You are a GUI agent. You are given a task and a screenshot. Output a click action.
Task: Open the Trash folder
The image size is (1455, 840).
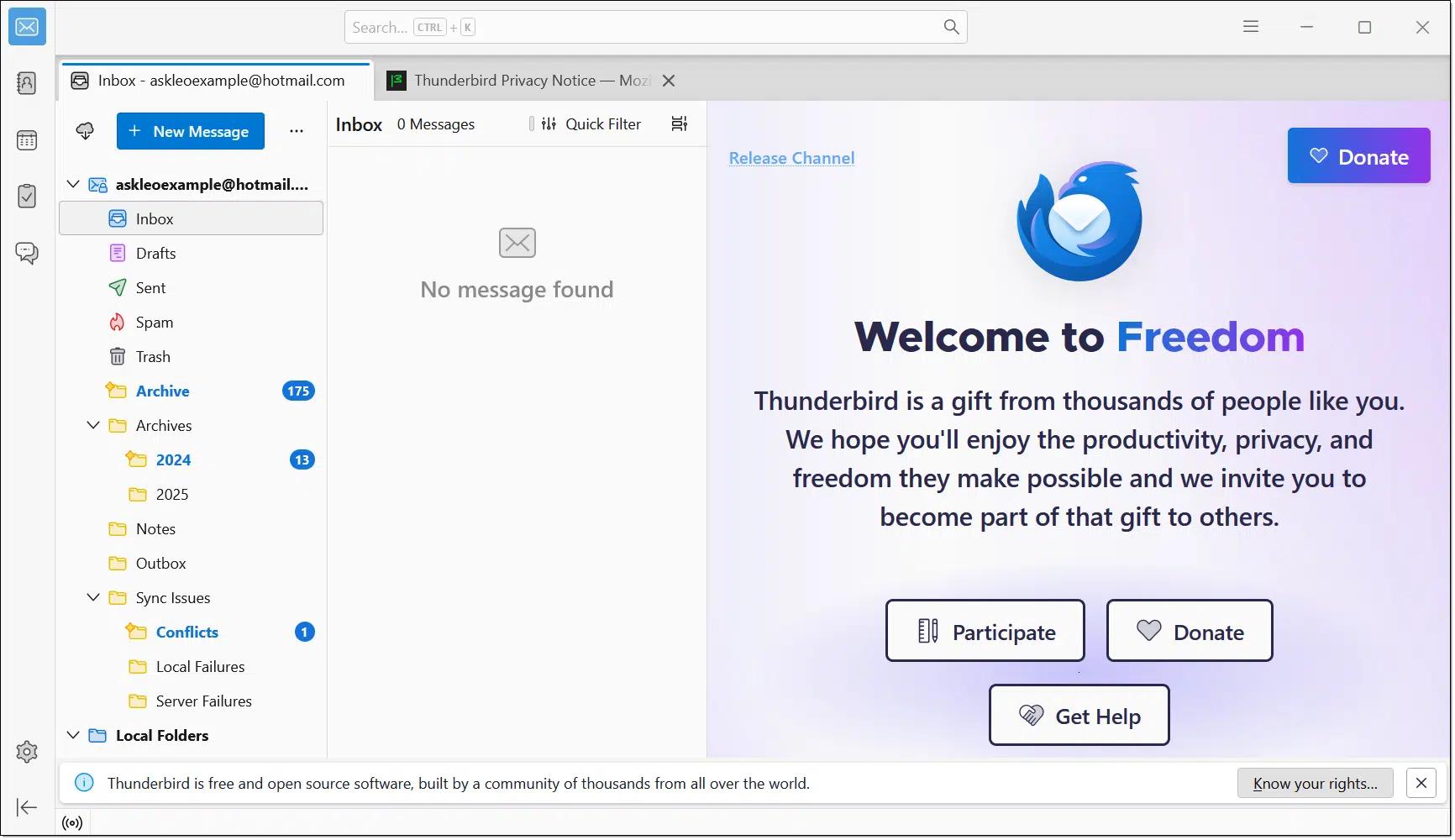[x=192, y=356]
